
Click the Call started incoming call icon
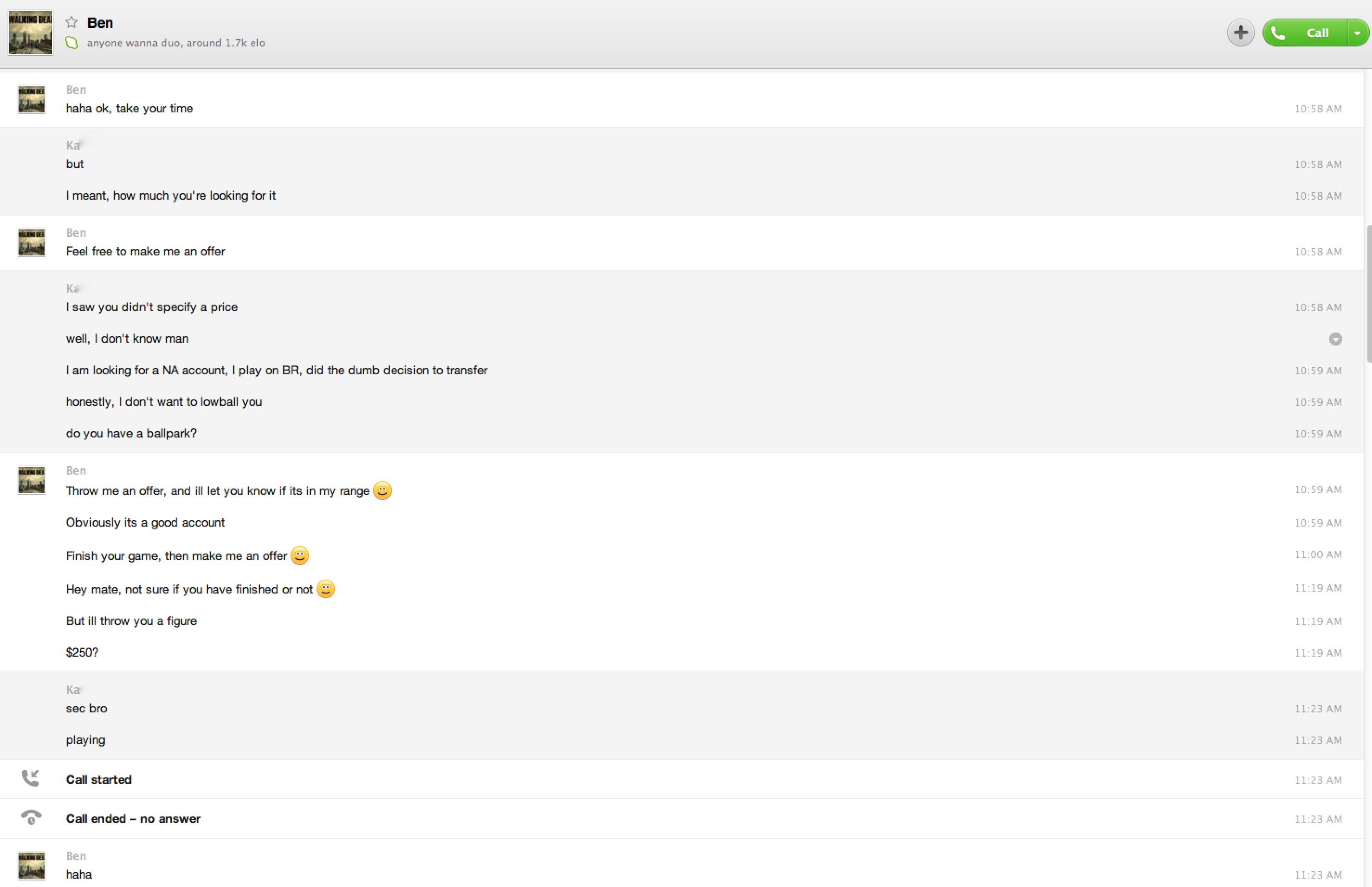pos(31,778)
